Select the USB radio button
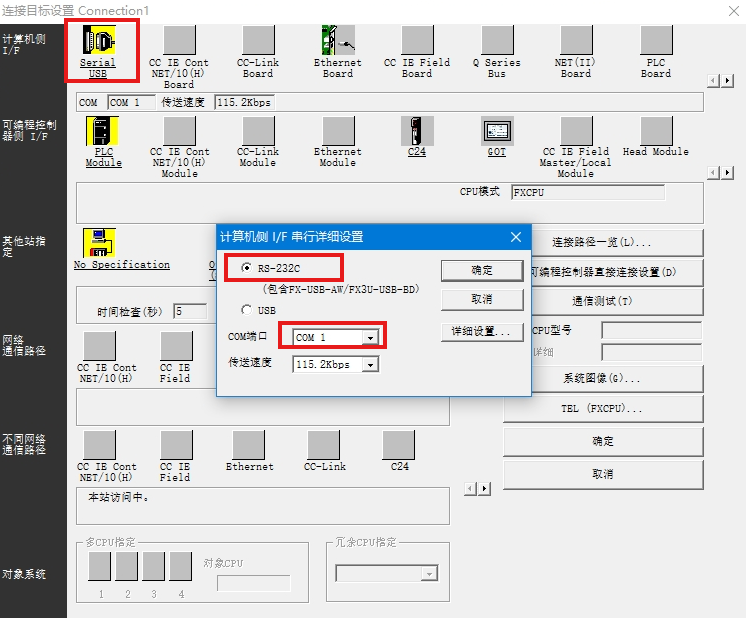Screen dimensions: 746x618 pos(247,310)
